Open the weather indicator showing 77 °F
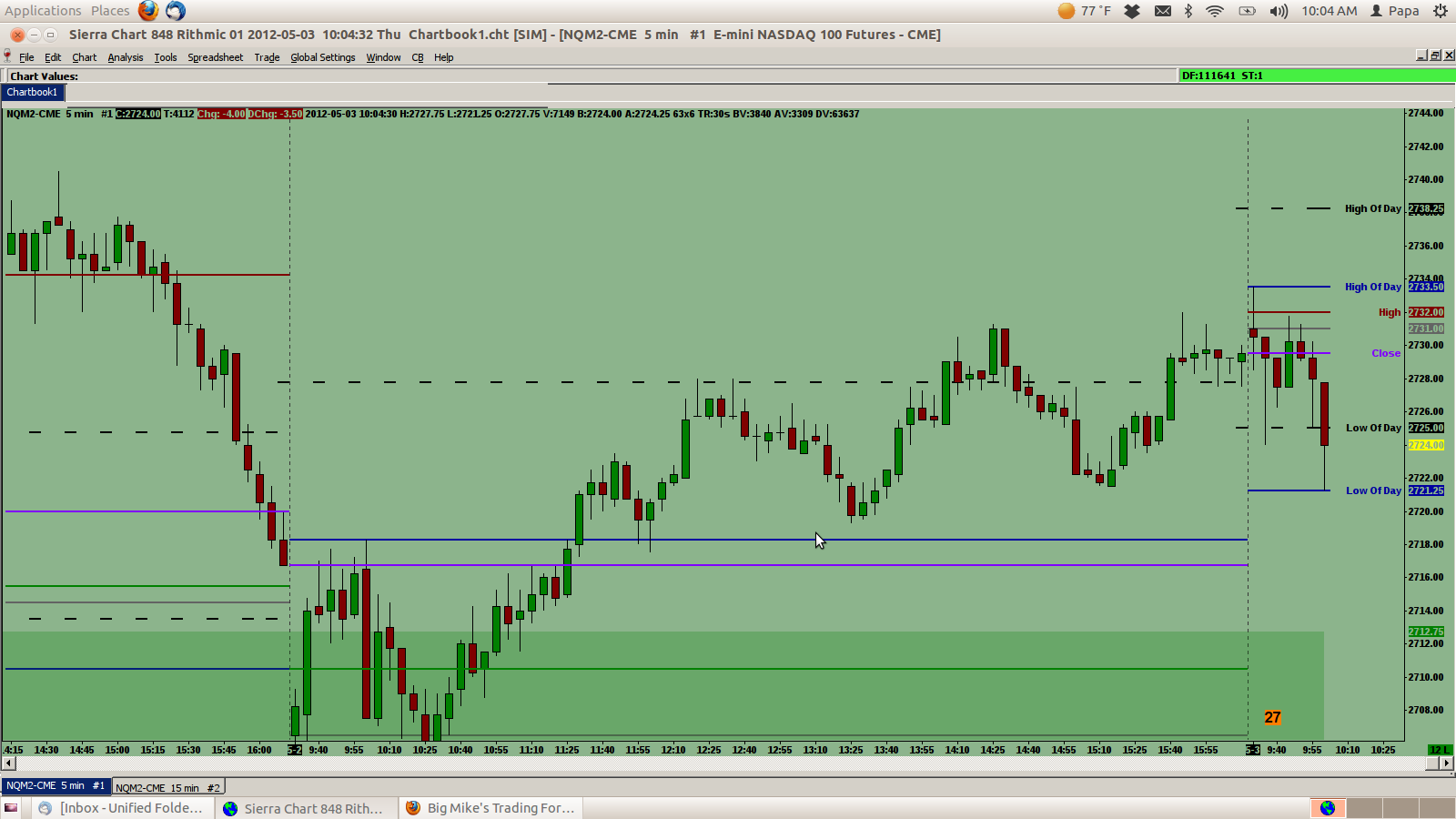This screenshot has height=819, width=1456. click(x=1085, y=11)
